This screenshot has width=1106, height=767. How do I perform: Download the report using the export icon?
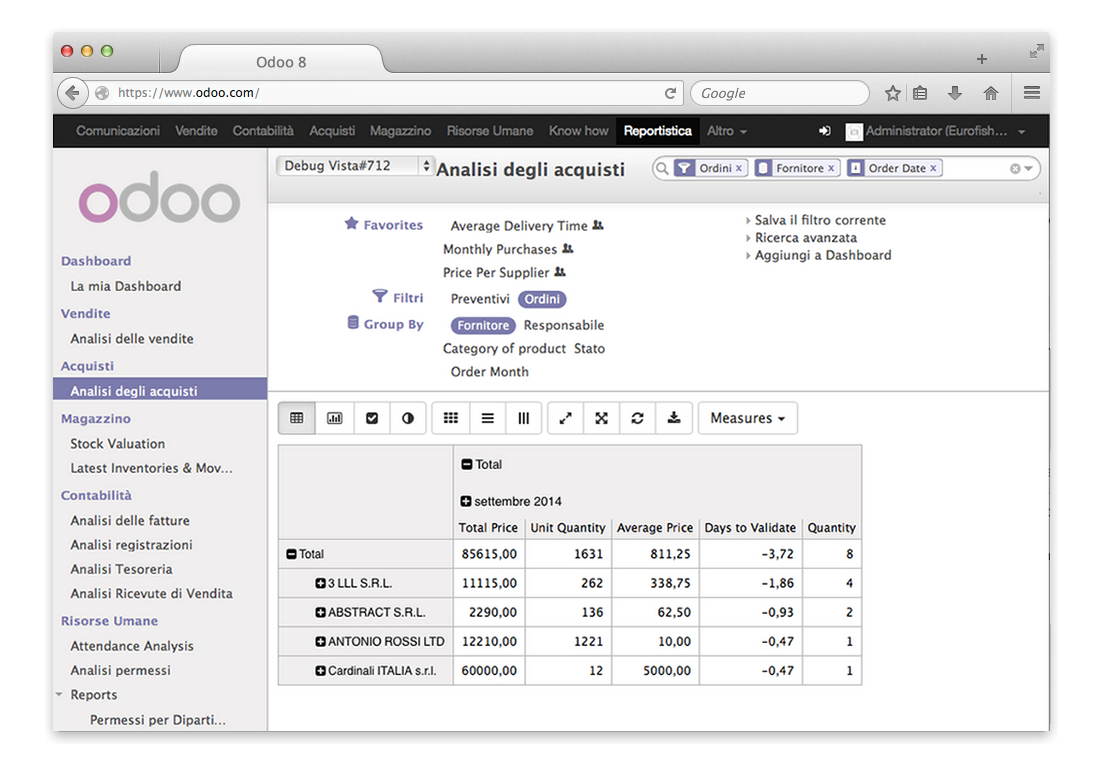674,417
